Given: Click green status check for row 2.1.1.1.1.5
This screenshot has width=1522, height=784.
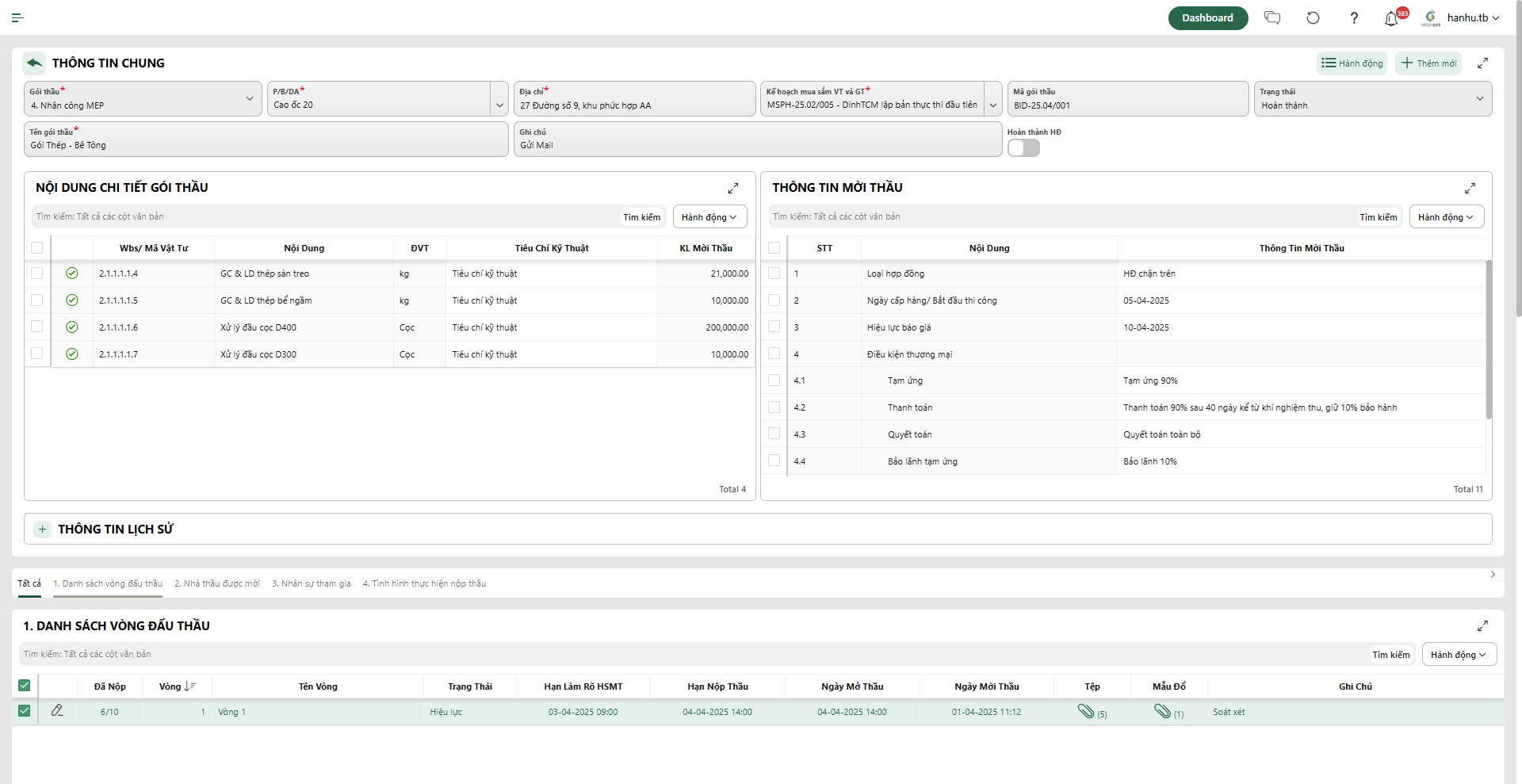Looking at the screenshot, I should (72, 300).
